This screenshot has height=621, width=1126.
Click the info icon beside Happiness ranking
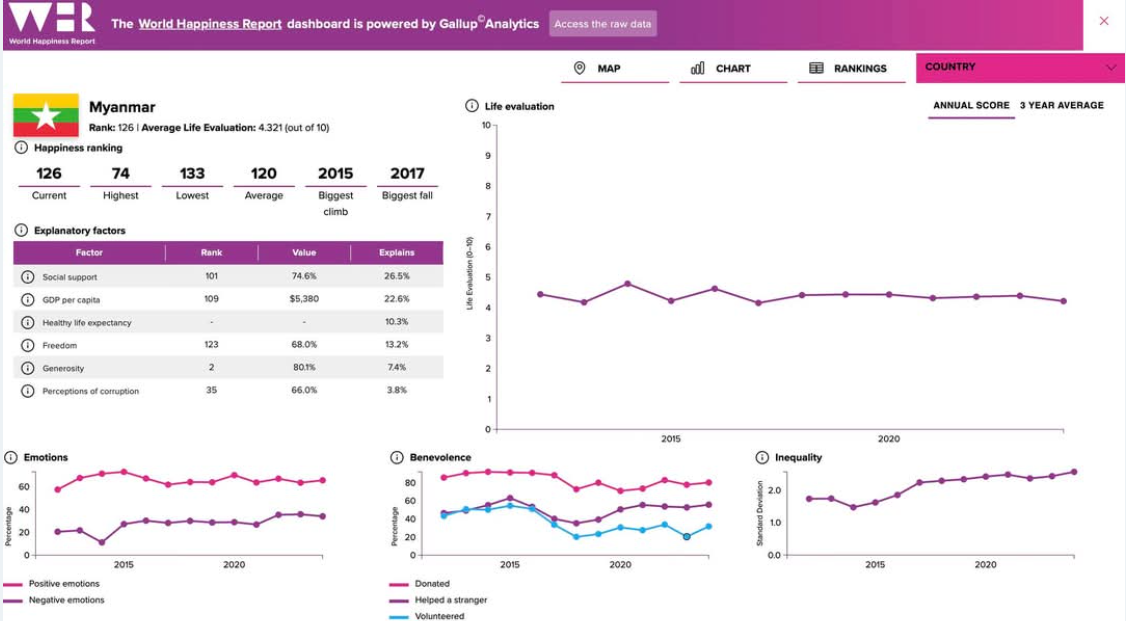point(22,148)
